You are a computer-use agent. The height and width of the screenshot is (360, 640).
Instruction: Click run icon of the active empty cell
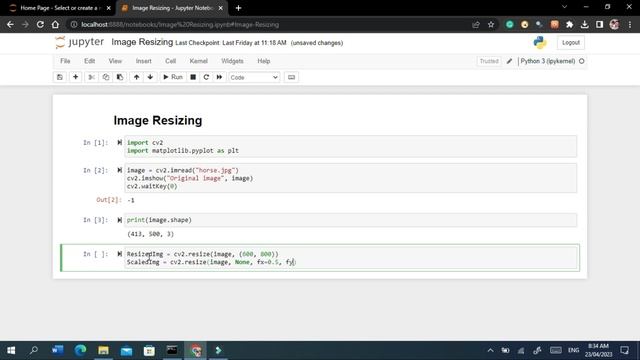pos(120,254)
